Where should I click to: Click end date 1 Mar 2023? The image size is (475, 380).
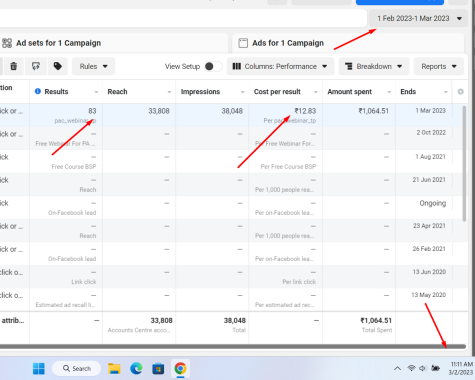(x=430, y=111)
